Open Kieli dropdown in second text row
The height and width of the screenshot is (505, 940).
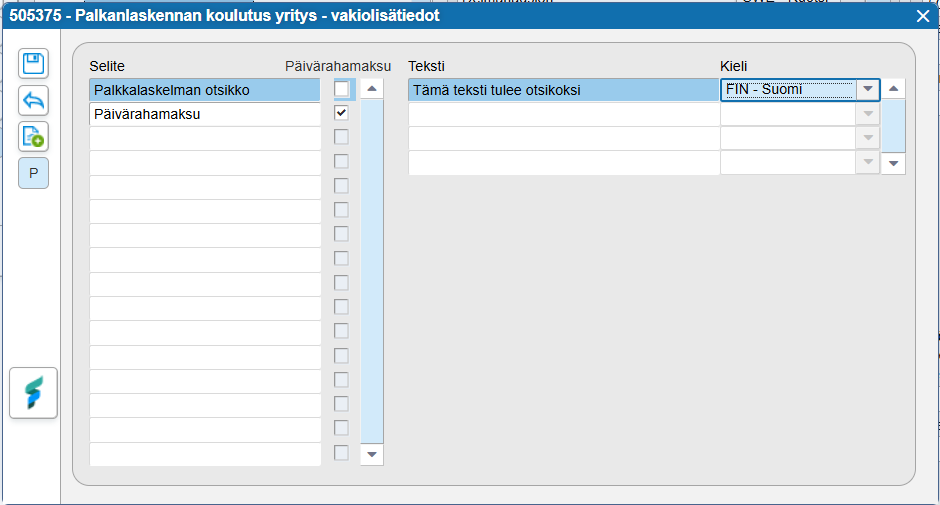867,114
